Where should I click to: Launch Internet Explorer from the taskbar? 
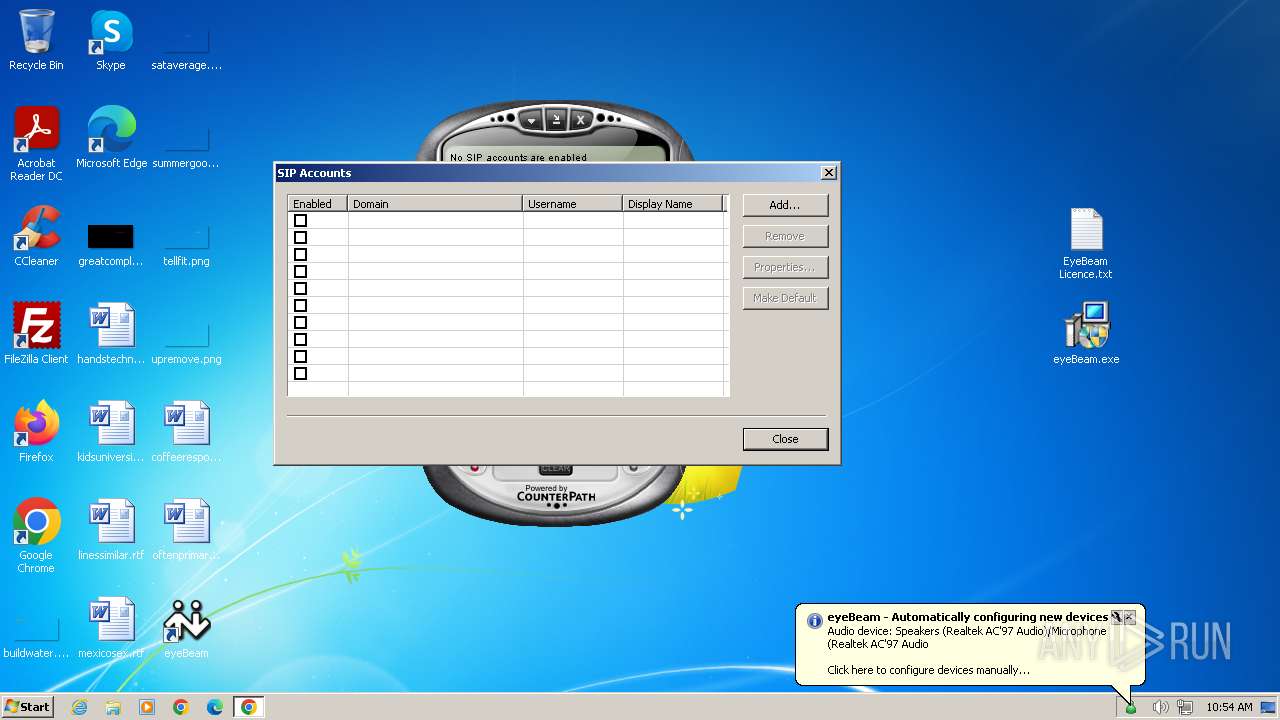click(79, 707)
